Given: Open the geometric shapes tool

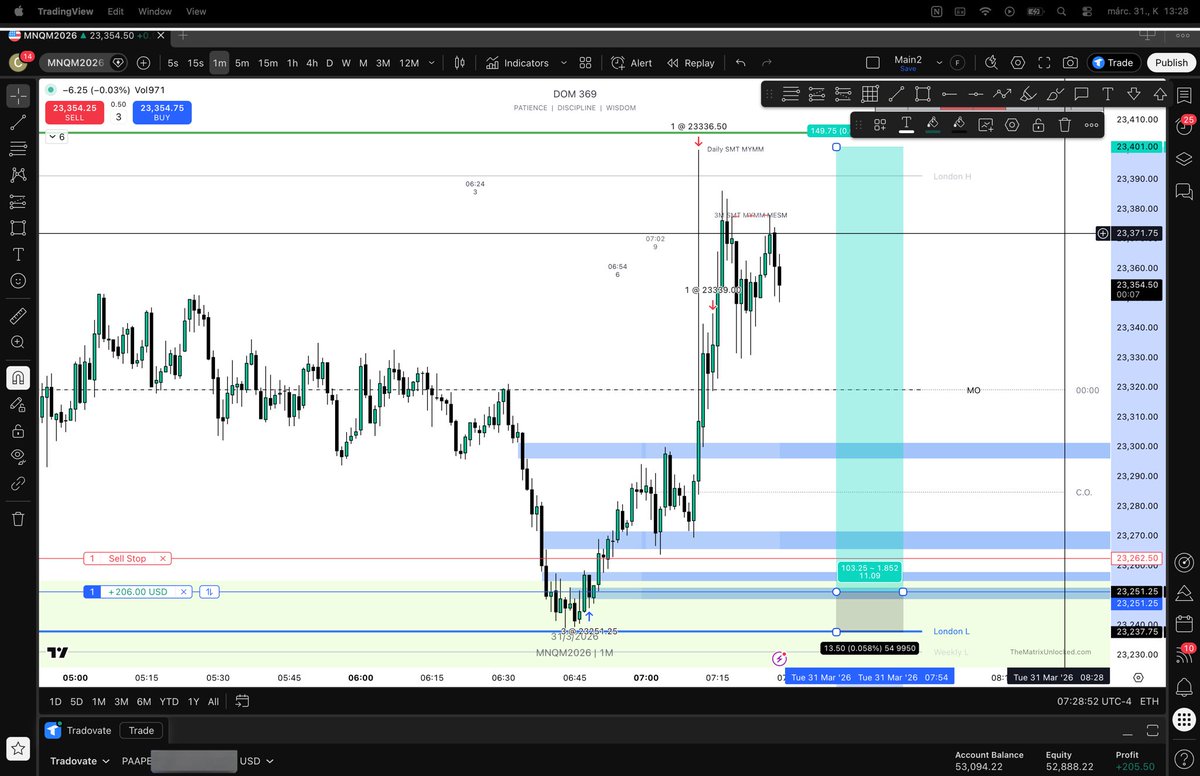Looking at the screenshot, I should point(18,228).
